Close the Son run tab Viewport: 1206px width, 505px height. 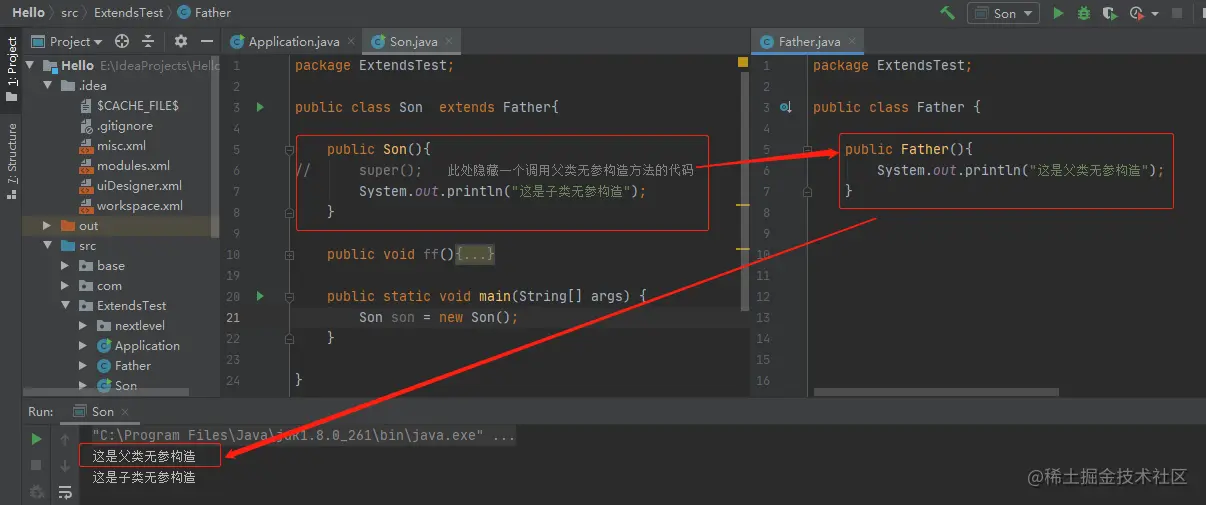click(127, 412)
